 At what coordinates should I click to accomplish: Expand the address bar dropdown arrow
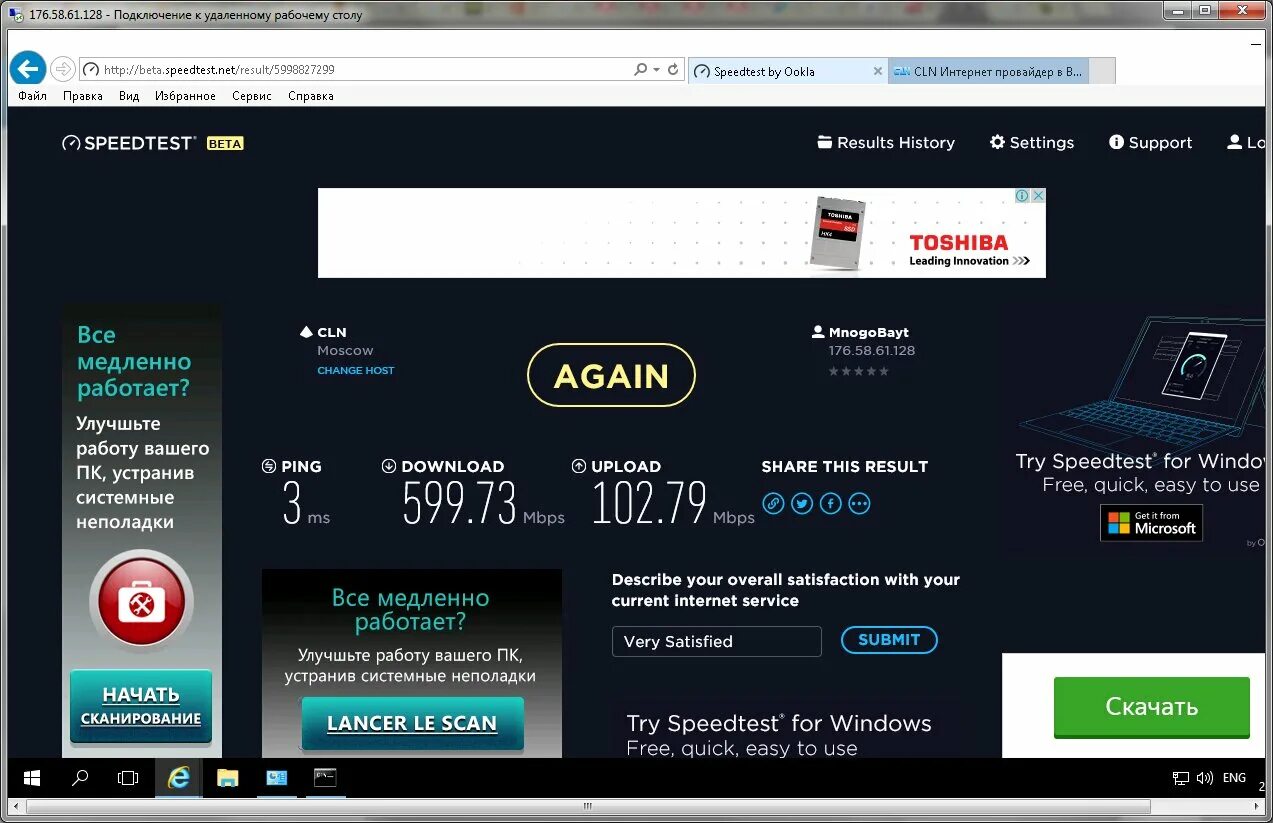click(x=656, y=70)
